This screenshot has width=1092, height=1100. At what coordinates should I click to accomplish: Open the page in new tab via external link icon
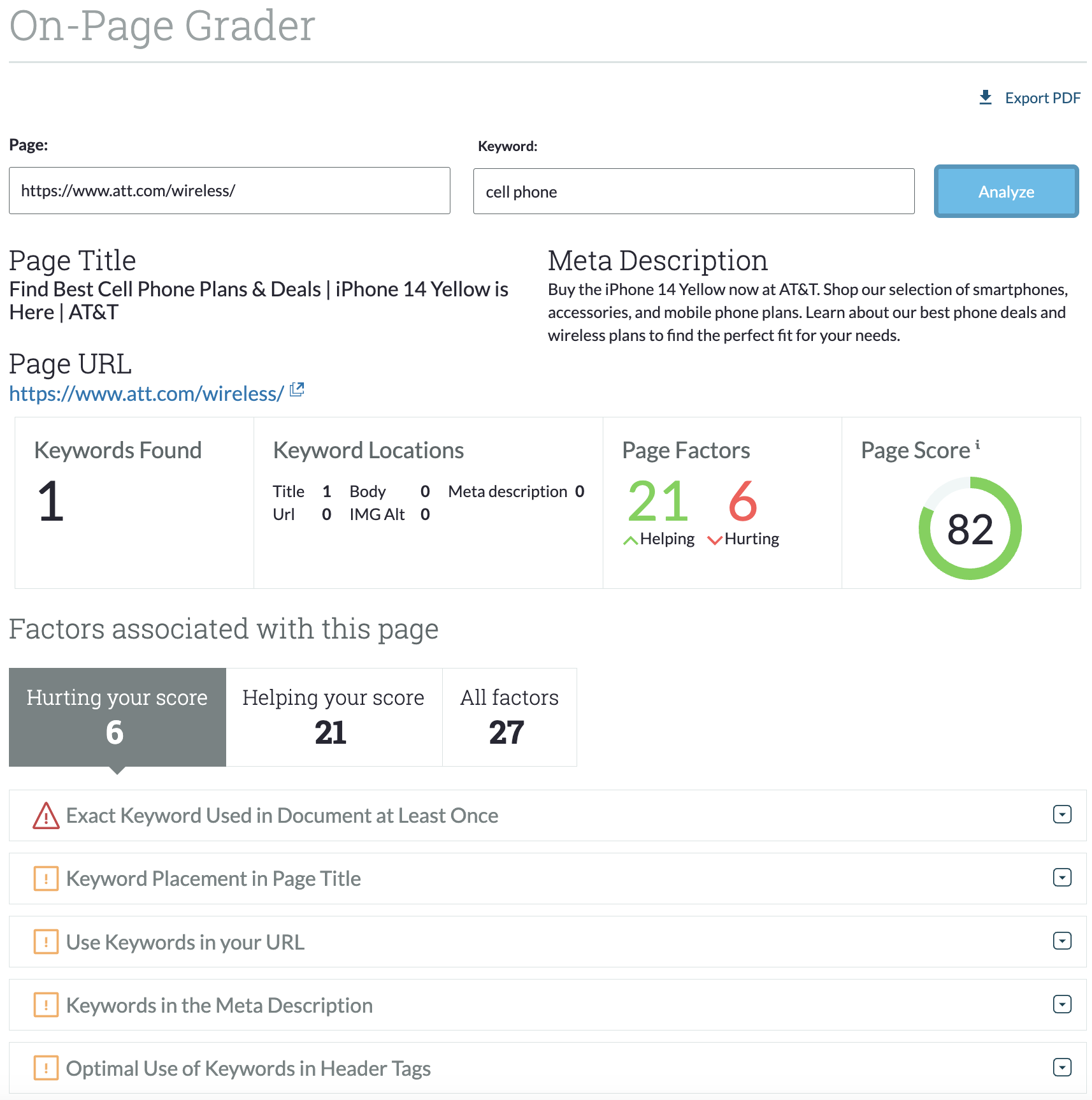(x=297, y=389)
